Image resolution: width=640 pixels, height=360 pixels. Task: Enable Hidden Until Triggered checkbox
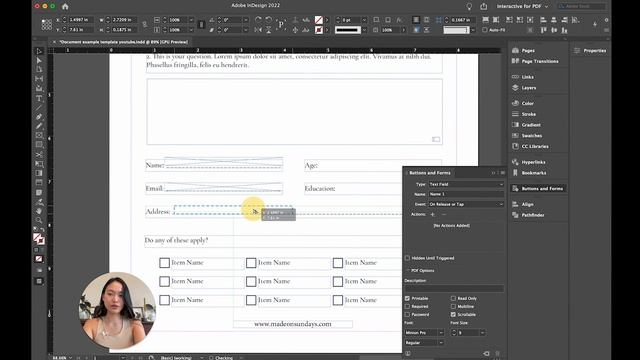pos(407,258)
